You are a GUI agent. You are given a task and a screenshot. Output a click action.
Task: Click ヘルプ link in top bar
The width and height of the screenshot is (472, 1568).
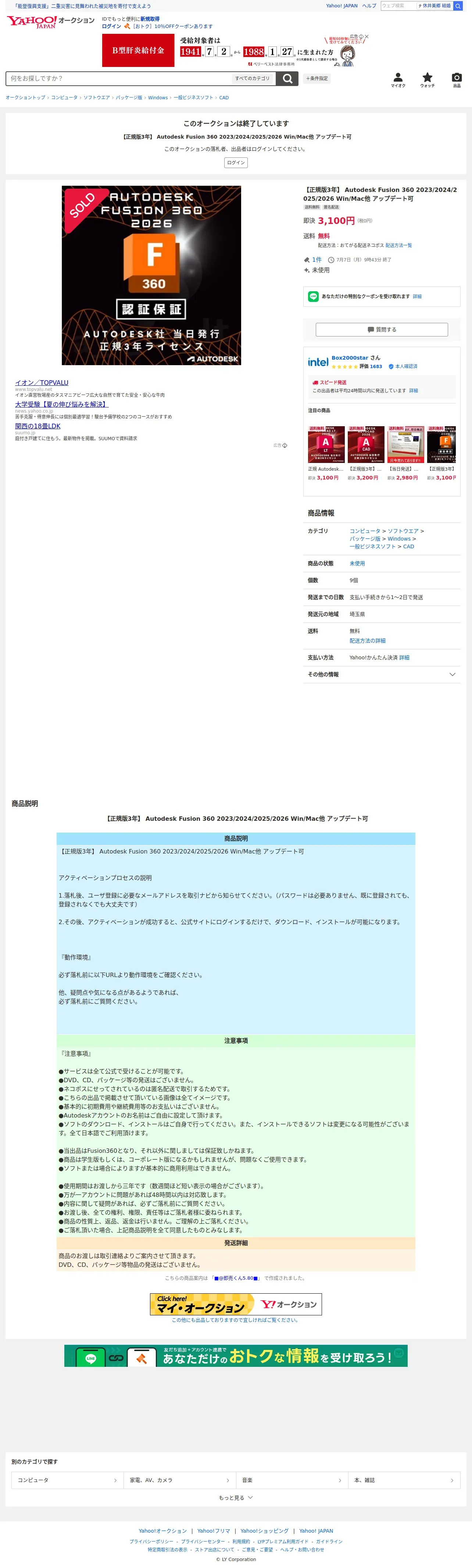click(369, 6)
